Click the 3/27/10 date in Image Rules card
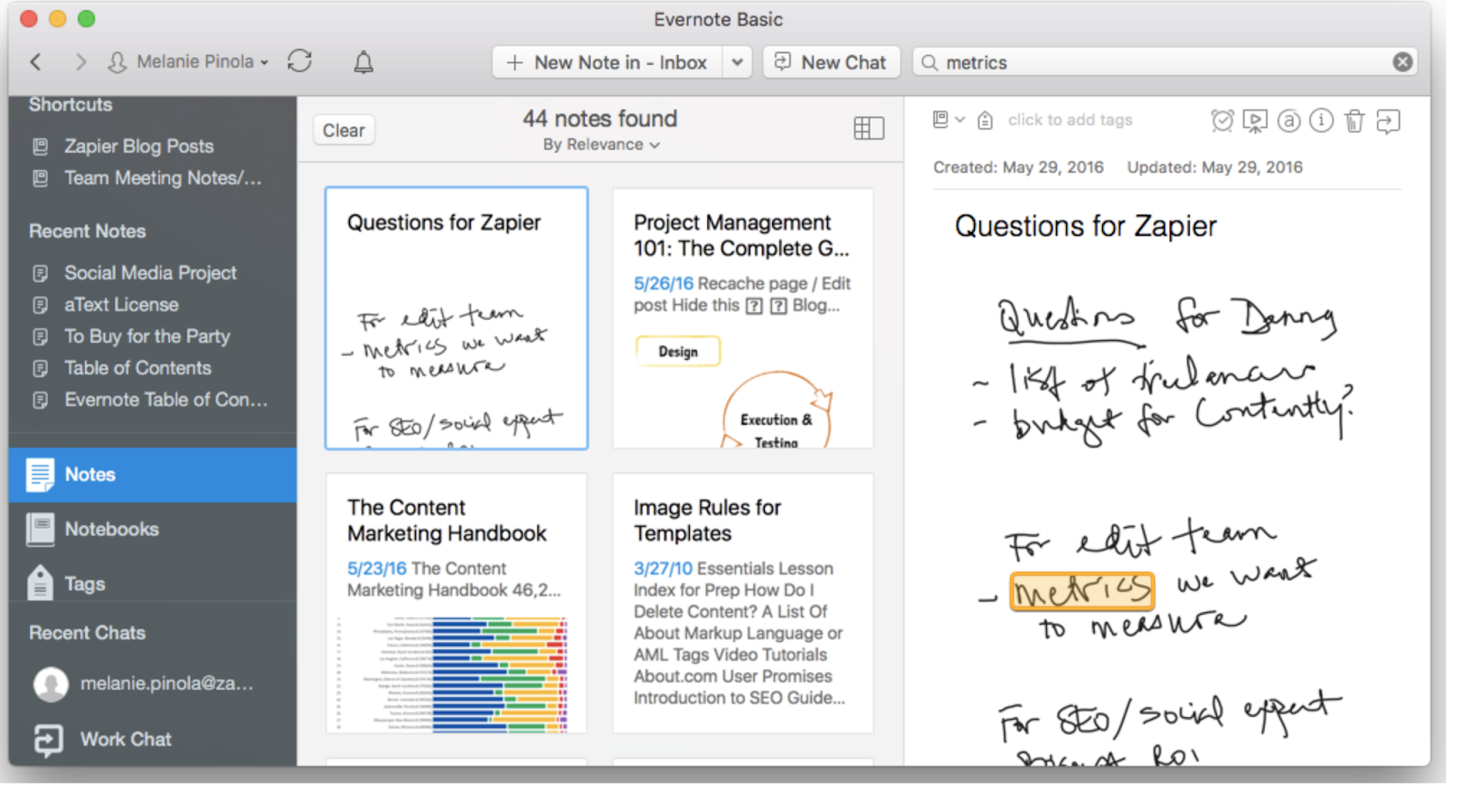The width and height of the screenshot is (1462, 812). pyautogui.click(x=663, y=569)
